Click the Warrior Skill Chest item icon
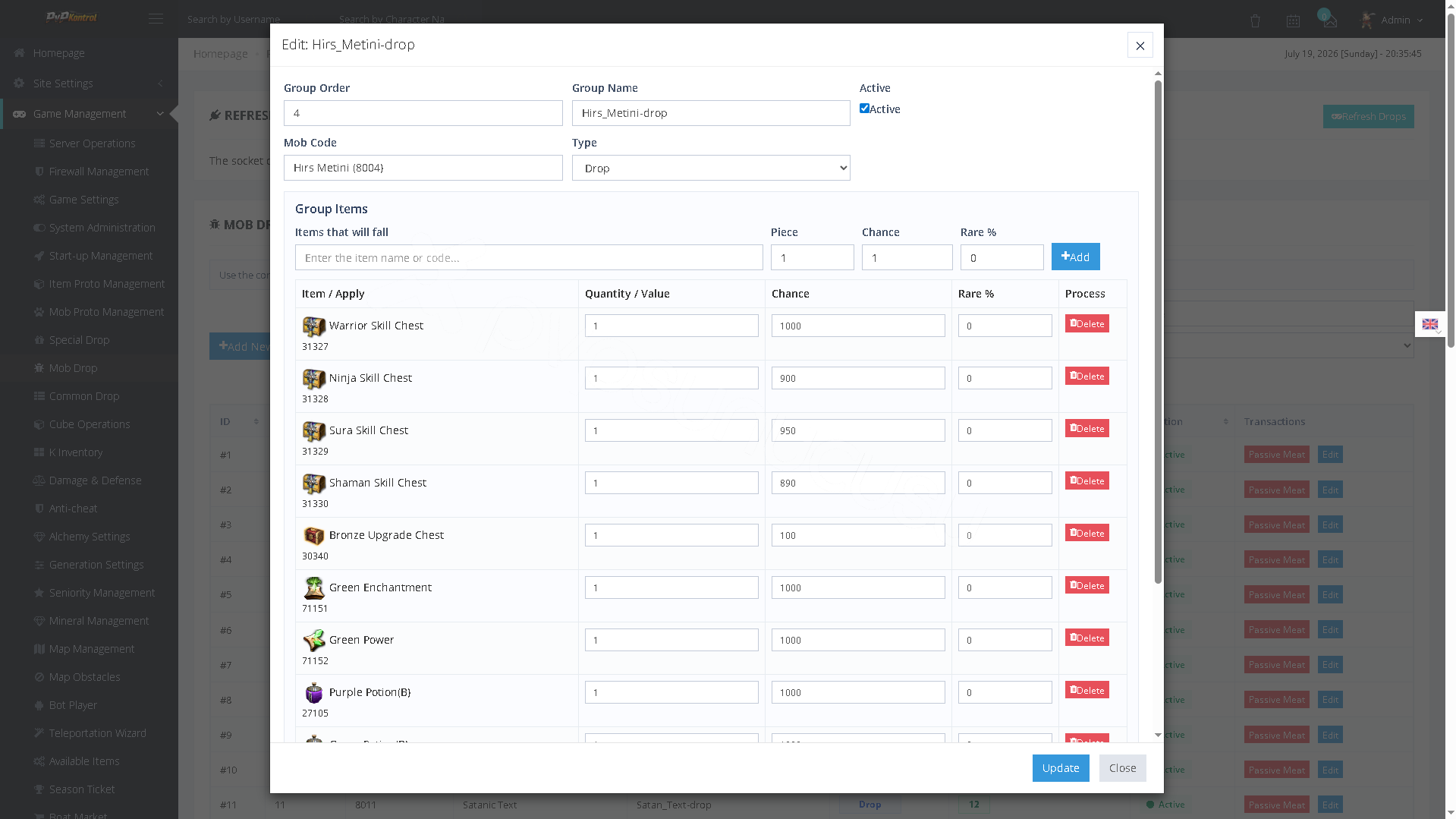 [x=314, y=326]
